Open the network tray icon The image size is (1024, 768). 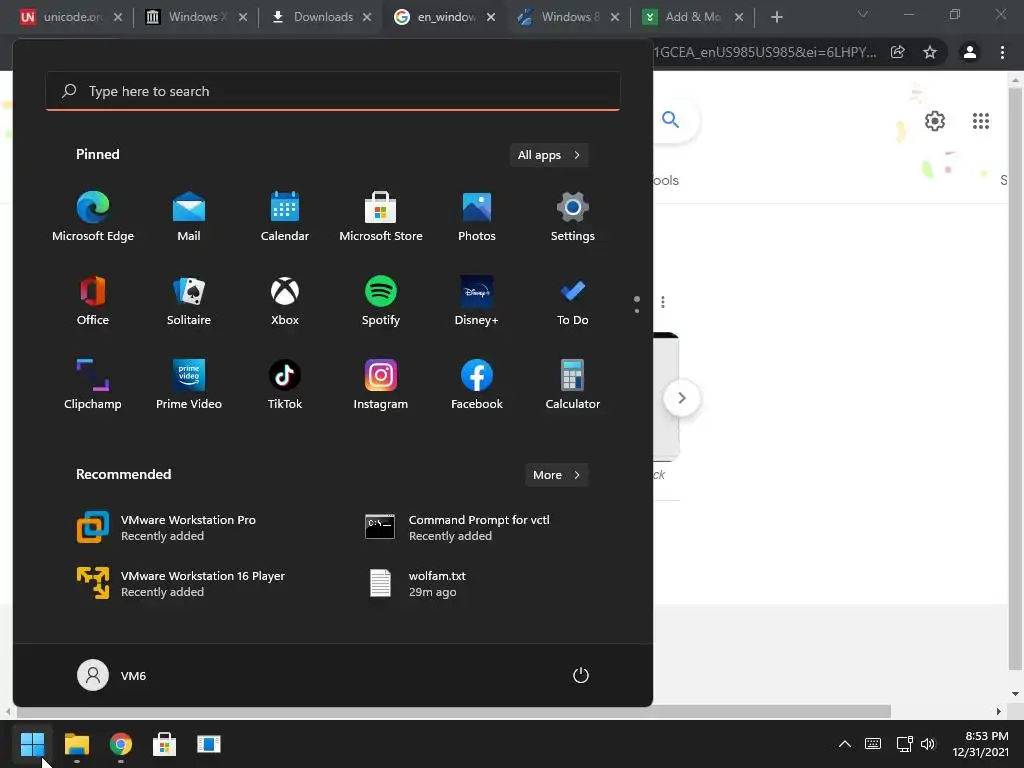point(904,744)
